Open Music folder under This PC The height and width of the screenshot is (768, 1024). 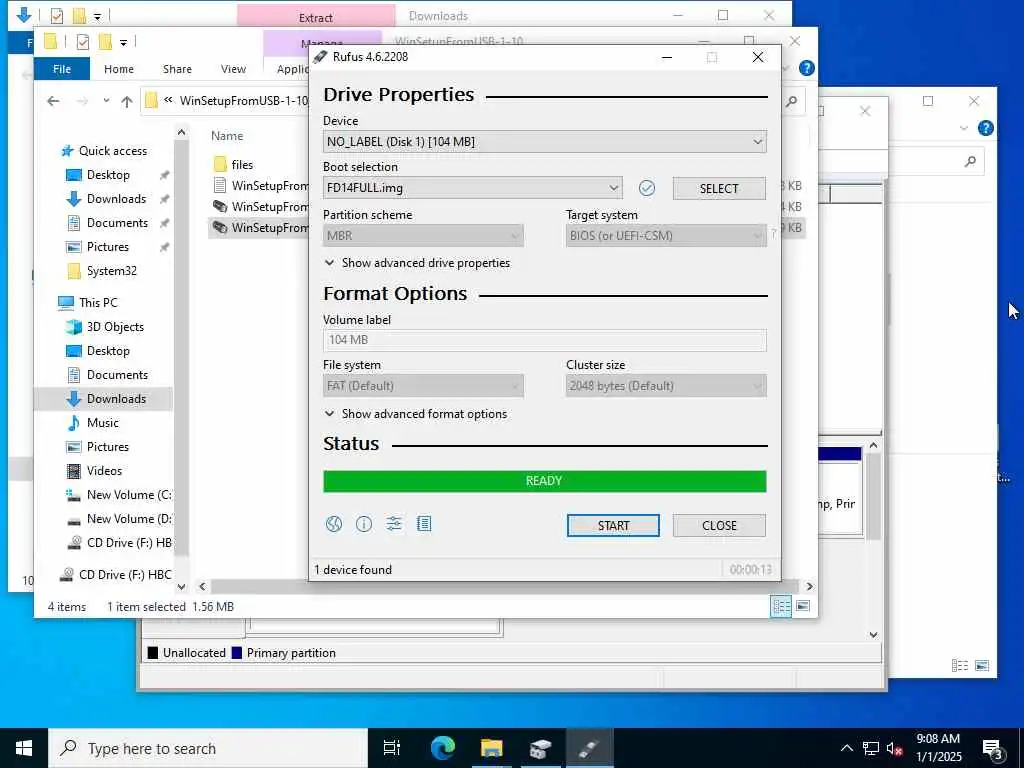point(103,423)
